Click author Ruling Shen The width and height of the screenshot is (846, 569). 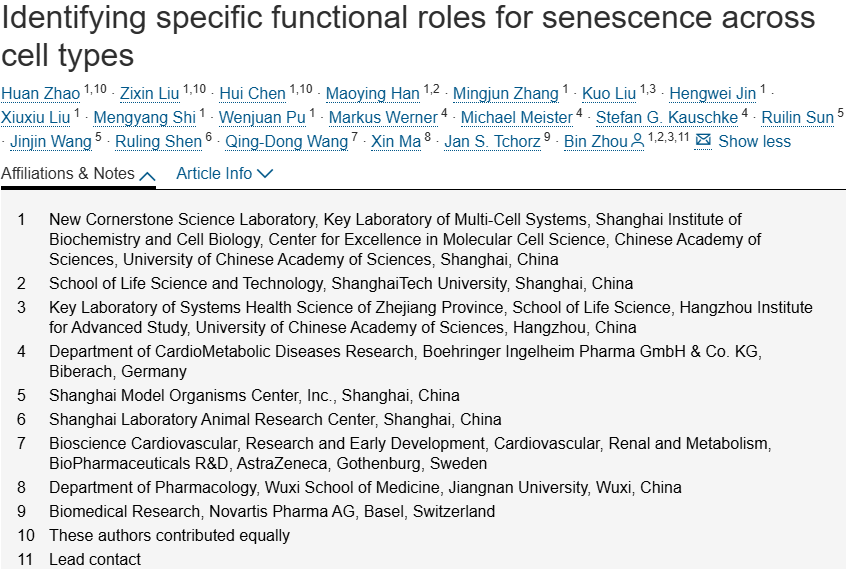[x=159, y=141]
